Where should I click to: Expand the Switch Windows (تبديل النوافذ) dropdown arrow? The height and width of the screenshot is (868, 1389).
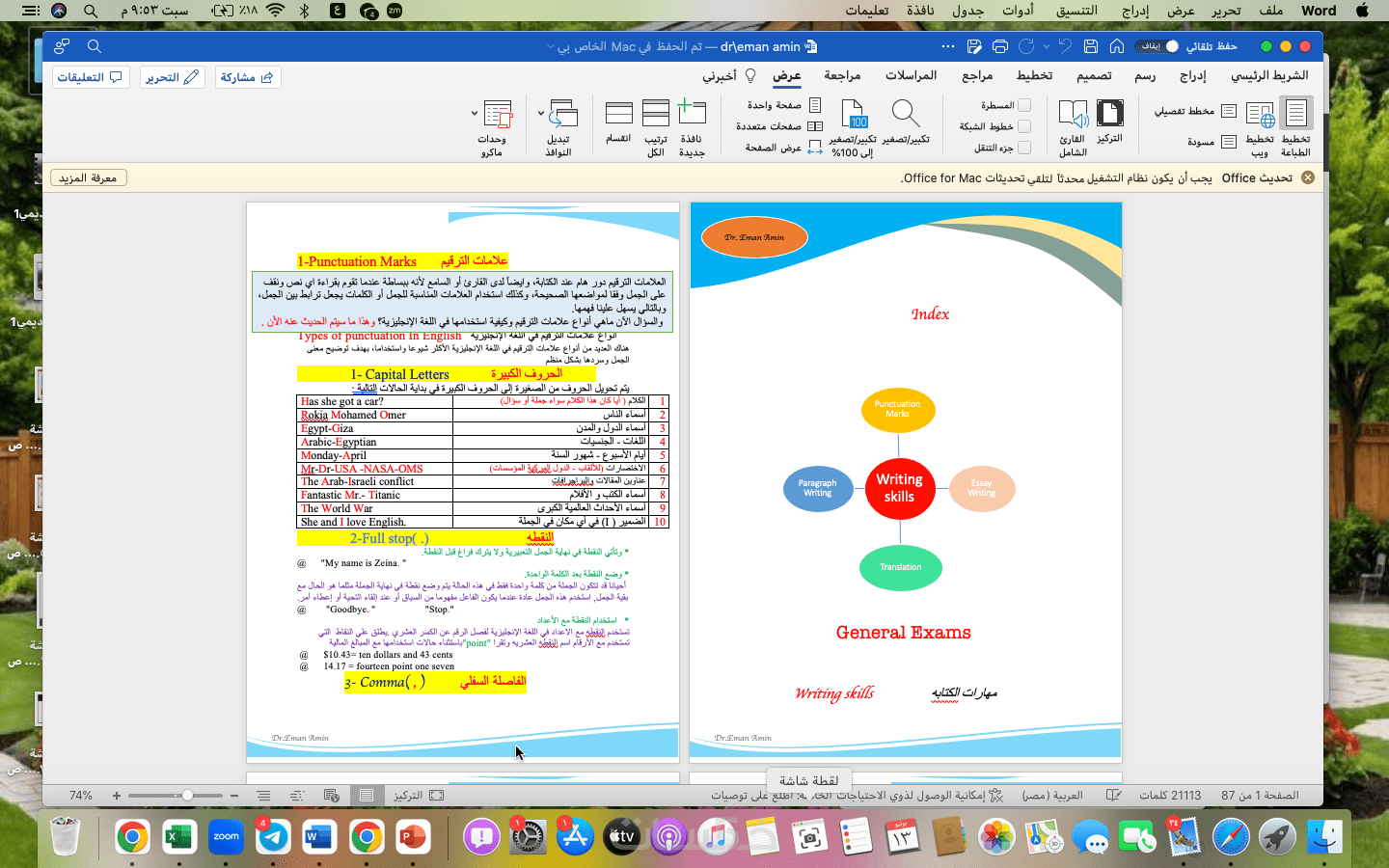(x=540, y=114)
